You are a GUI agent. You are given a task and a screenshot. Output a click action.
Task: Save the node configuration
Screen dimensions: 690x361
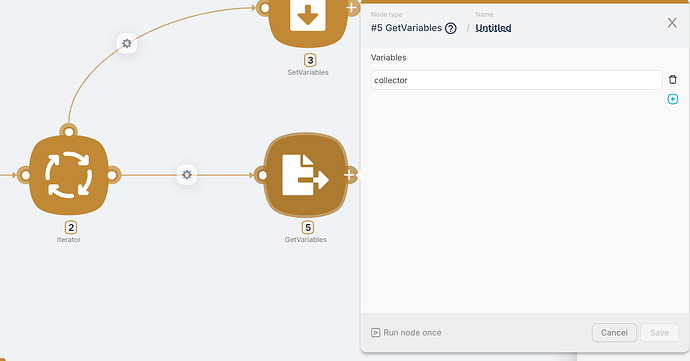(659, 332)
